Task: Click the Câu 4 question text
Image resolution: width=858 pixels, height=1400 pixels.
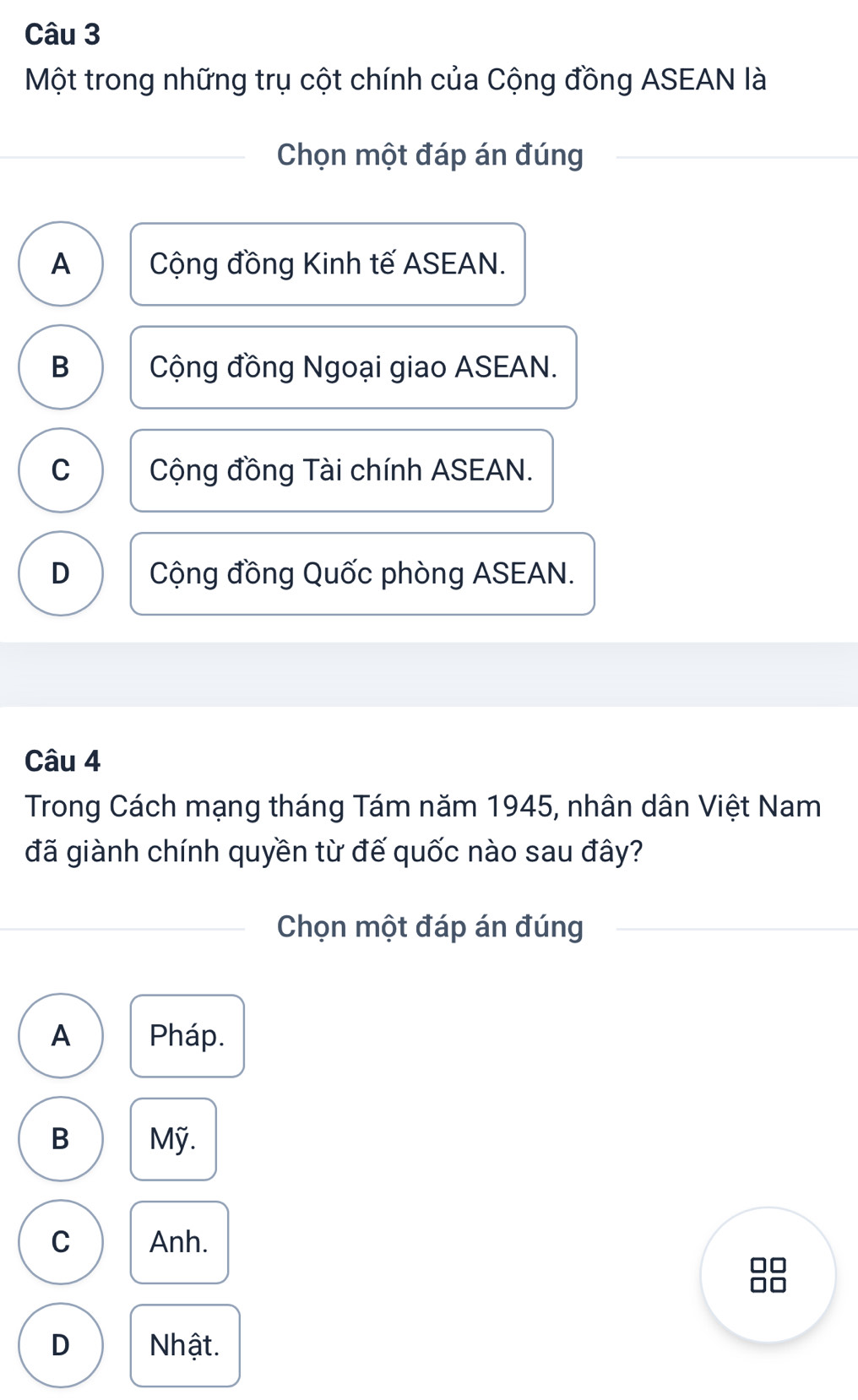Action: pyautogui.click(x=422, y=828)
